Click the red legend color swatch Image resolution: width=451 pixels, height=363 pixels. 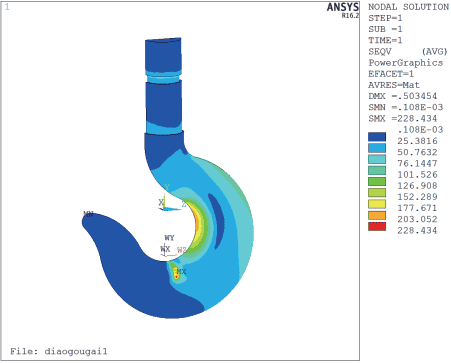[377, 227]
